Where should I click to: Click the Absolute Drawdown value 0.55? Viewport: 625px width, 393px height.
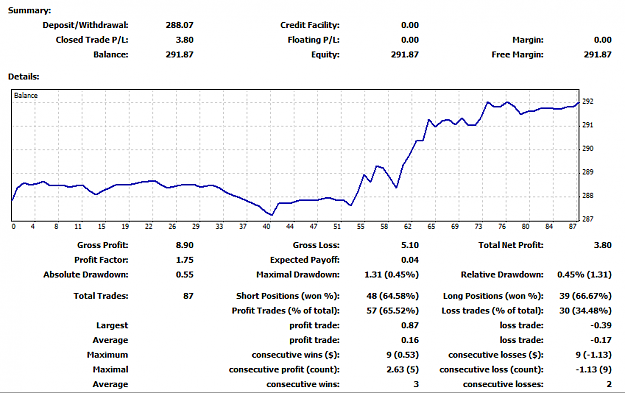(185, 275)
